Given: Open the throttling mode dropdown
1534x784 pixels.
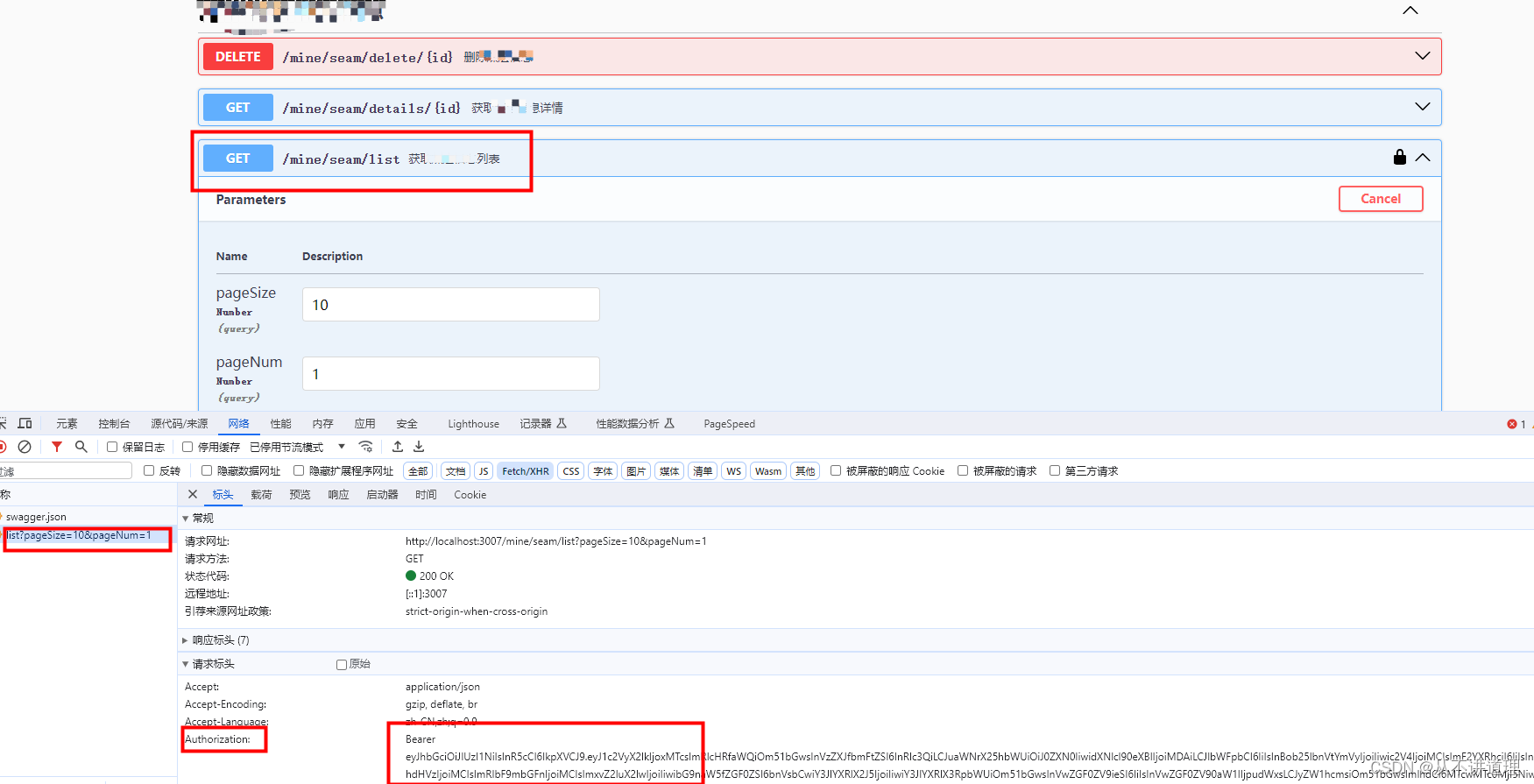Looking at the screenshot, I should coord(297,447).
